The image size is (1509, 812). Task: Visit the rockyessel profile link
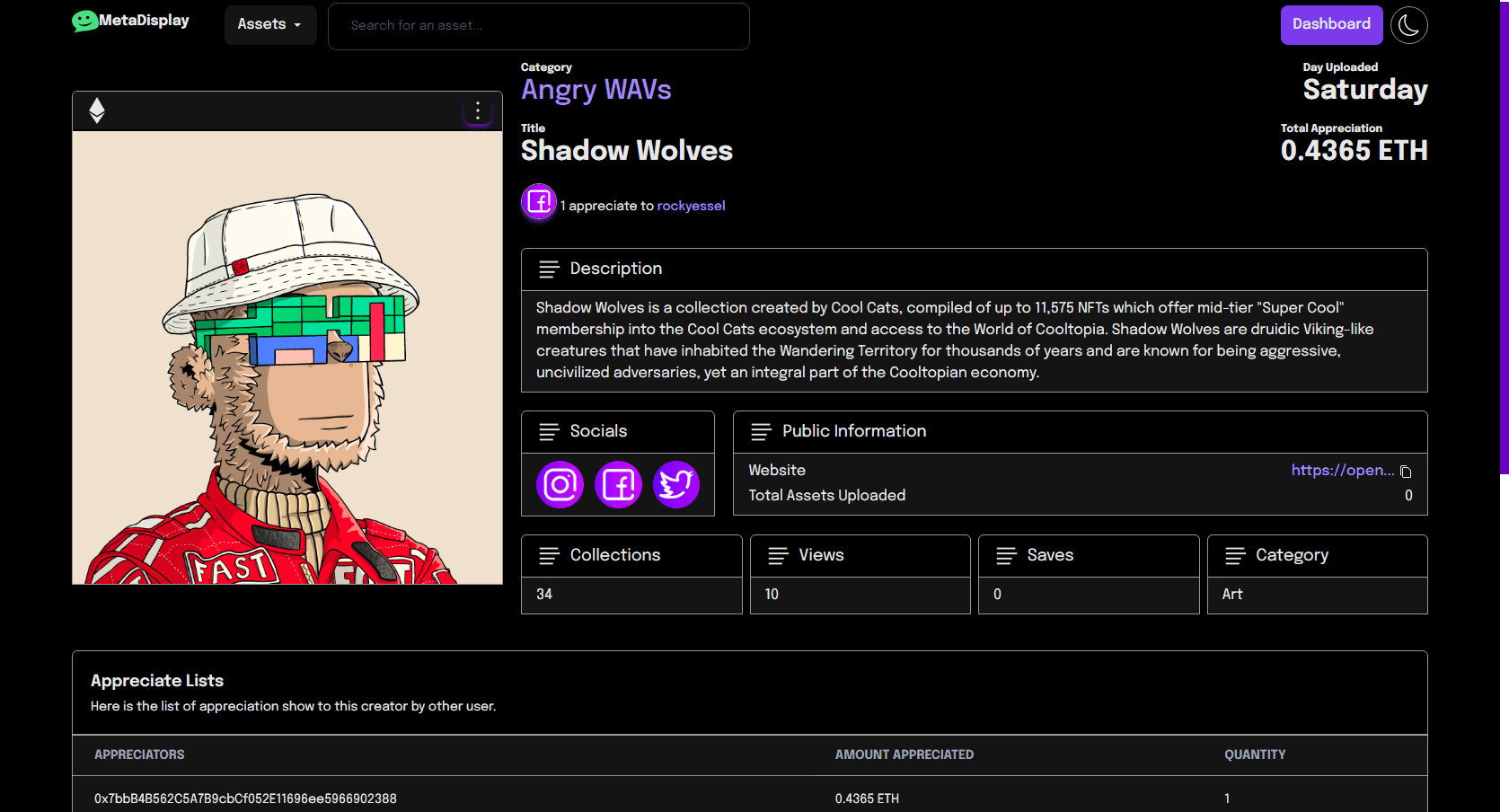(x=691, y=206)
